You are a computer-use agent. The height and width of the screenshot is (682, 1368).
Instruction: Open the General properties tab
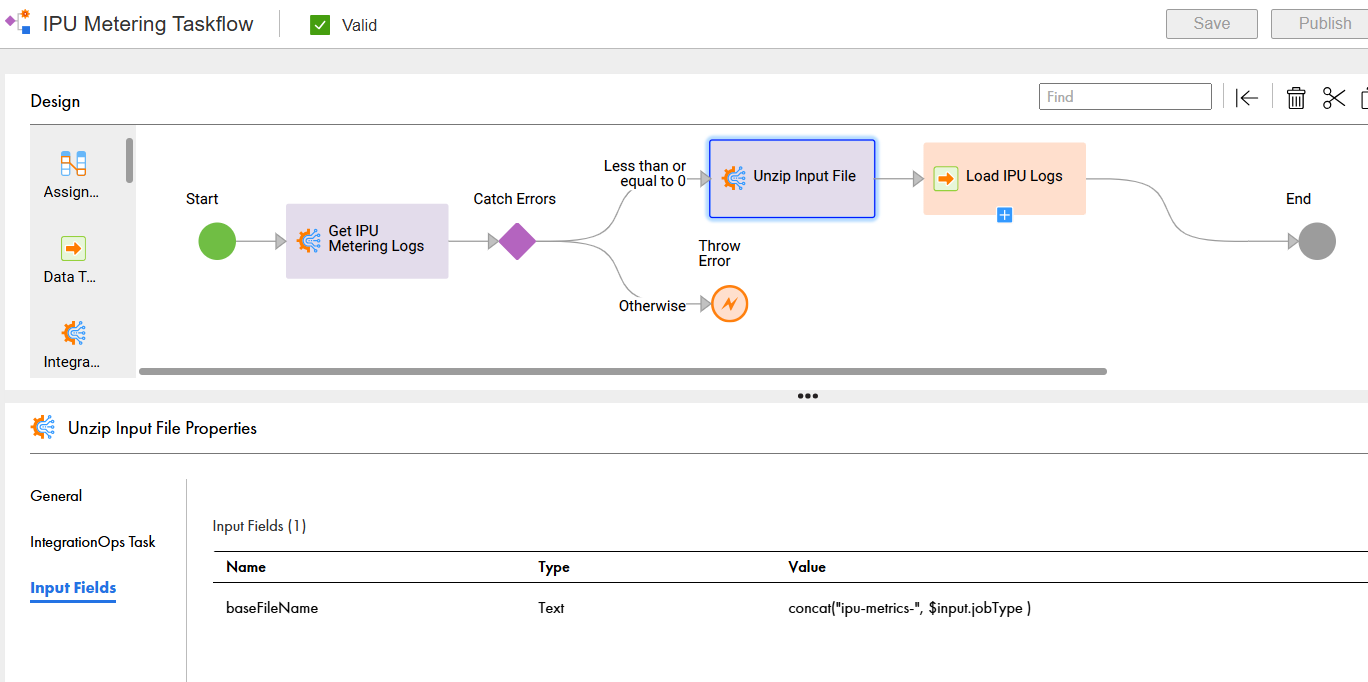click(x=56, y=496)
